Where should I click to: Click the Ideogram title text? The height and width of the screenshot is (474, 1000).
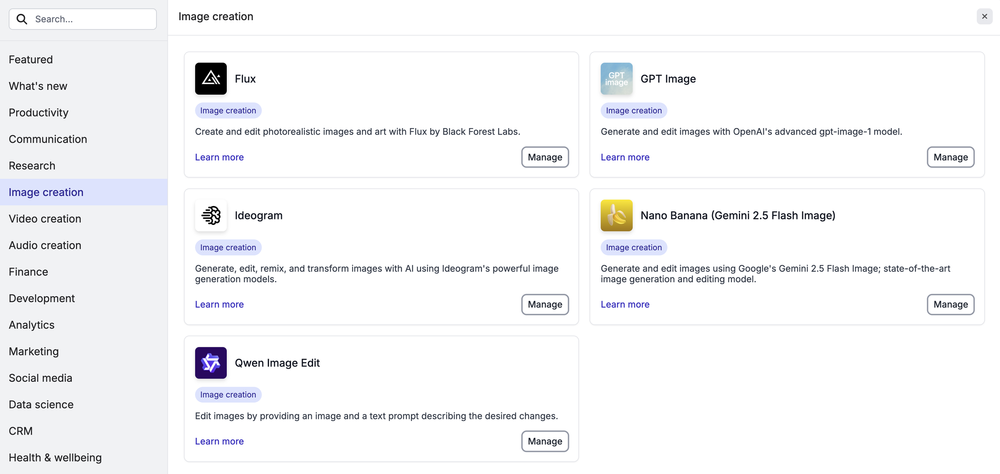pyautogui.click(x=259, y=216)
